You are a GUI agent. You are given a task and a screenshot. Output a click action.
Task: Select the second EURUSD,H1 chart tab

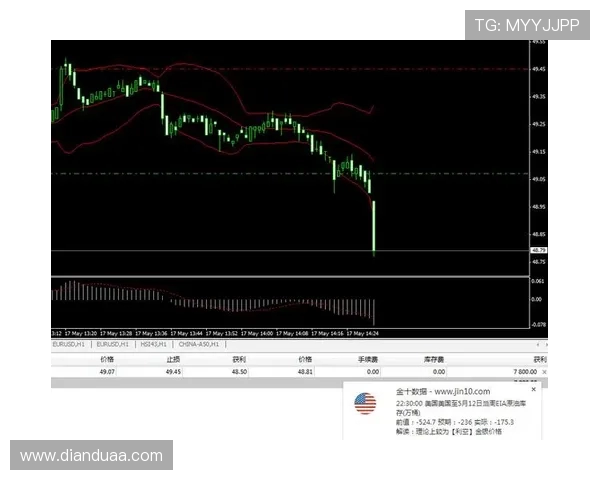[x=111, y=343]
